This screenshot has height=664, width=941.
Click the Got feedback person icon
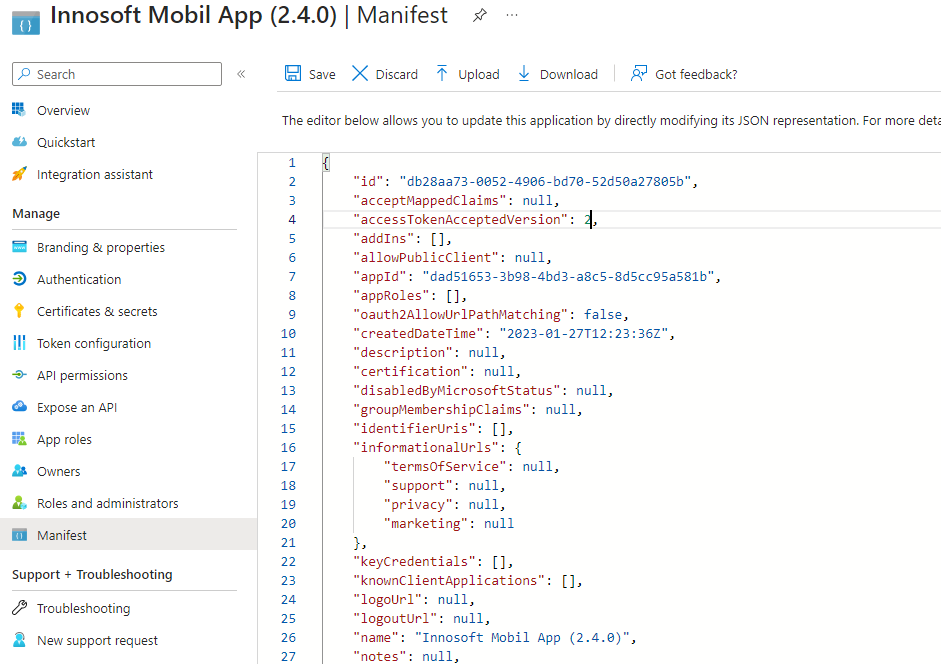(x=639, y=74)
